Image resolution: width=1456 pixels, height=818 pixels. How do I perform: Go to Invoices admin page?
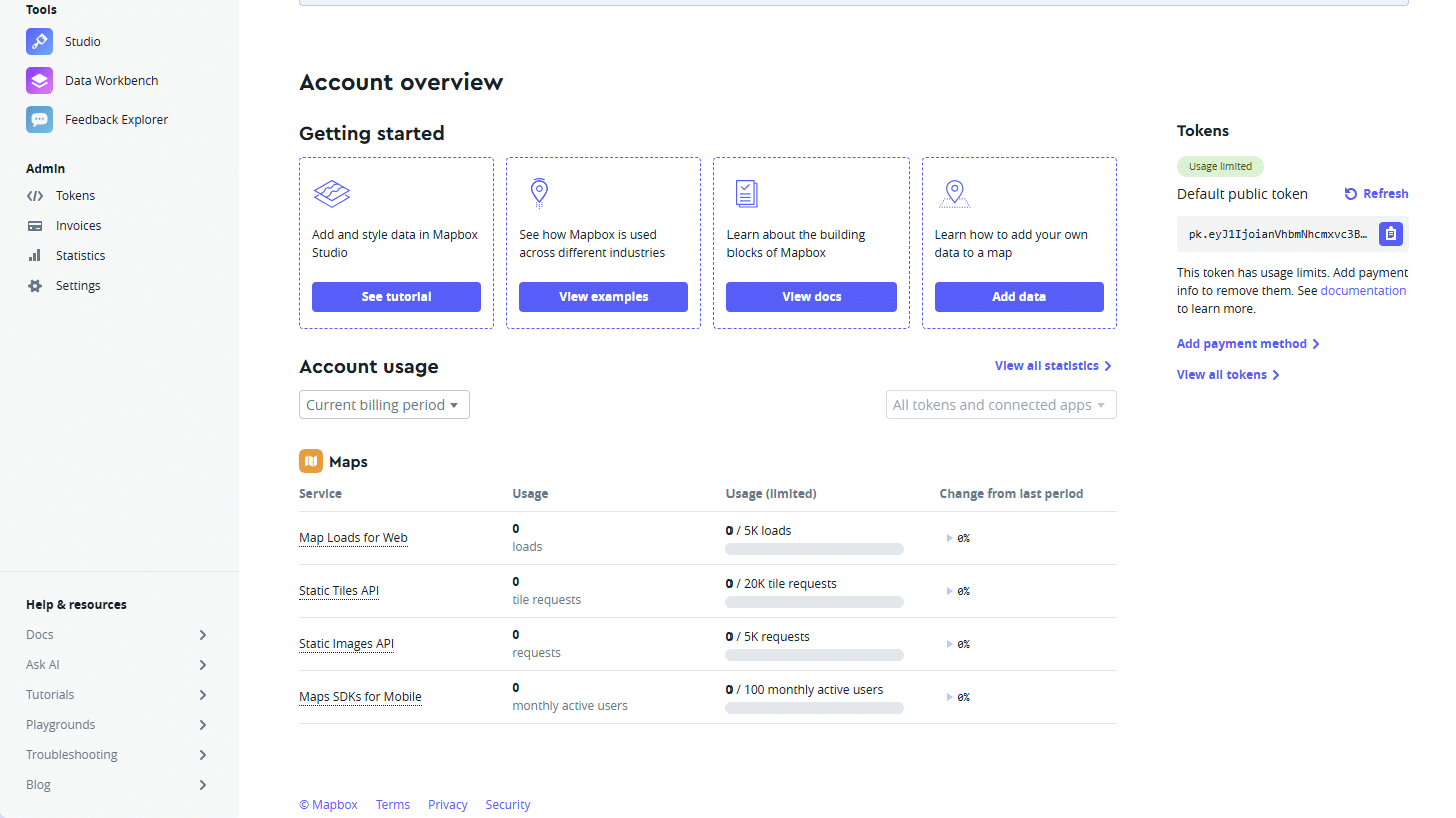(x=79, y=226)
